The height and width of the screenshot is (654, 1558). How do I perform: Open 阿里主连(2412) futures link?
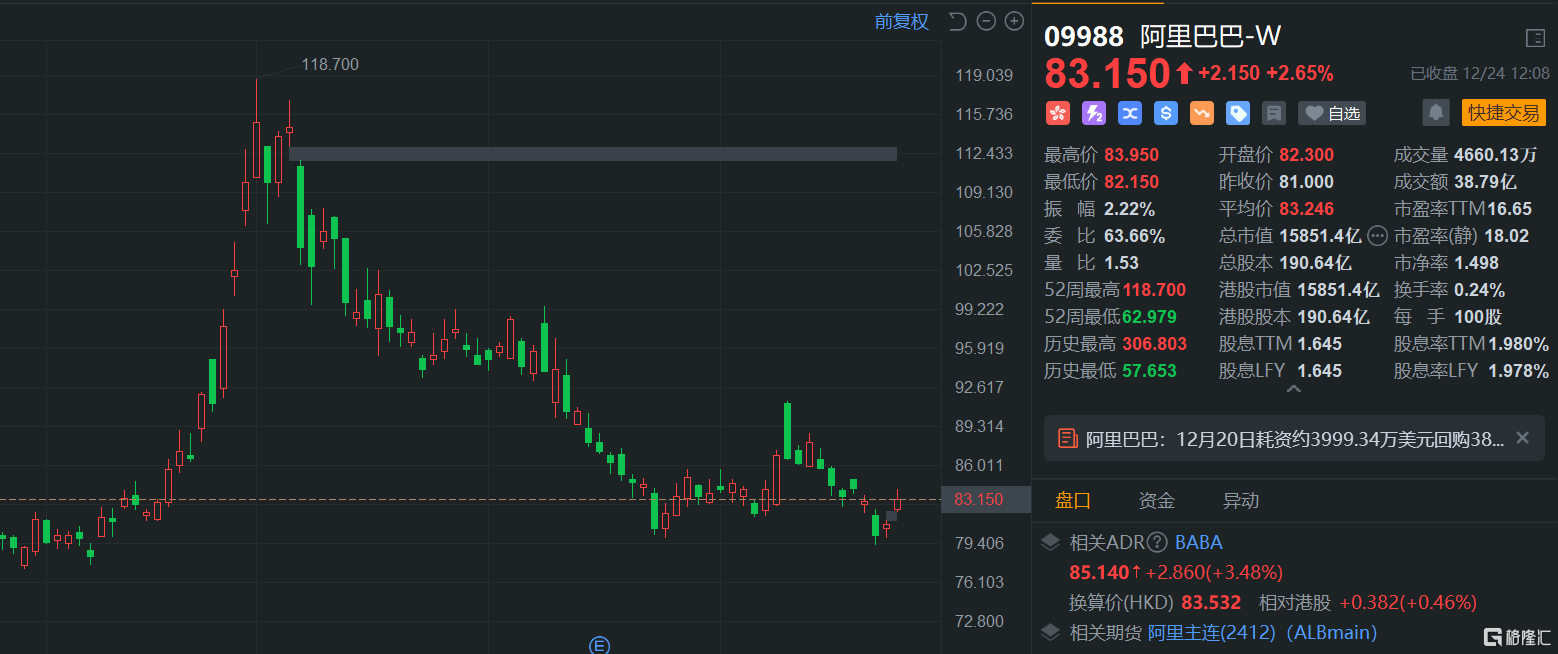[x=1262, y=632]
